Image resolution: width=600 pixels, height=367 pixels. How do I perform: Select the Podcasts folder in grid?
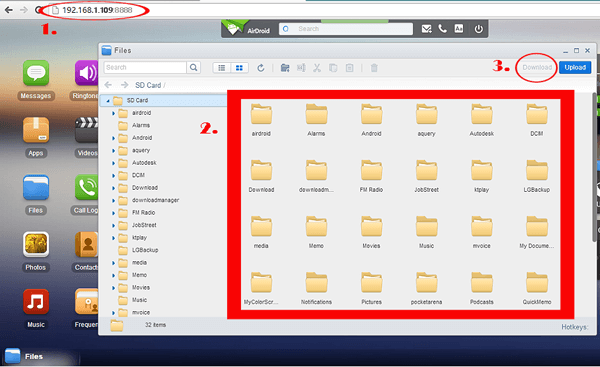click(482, 289)
